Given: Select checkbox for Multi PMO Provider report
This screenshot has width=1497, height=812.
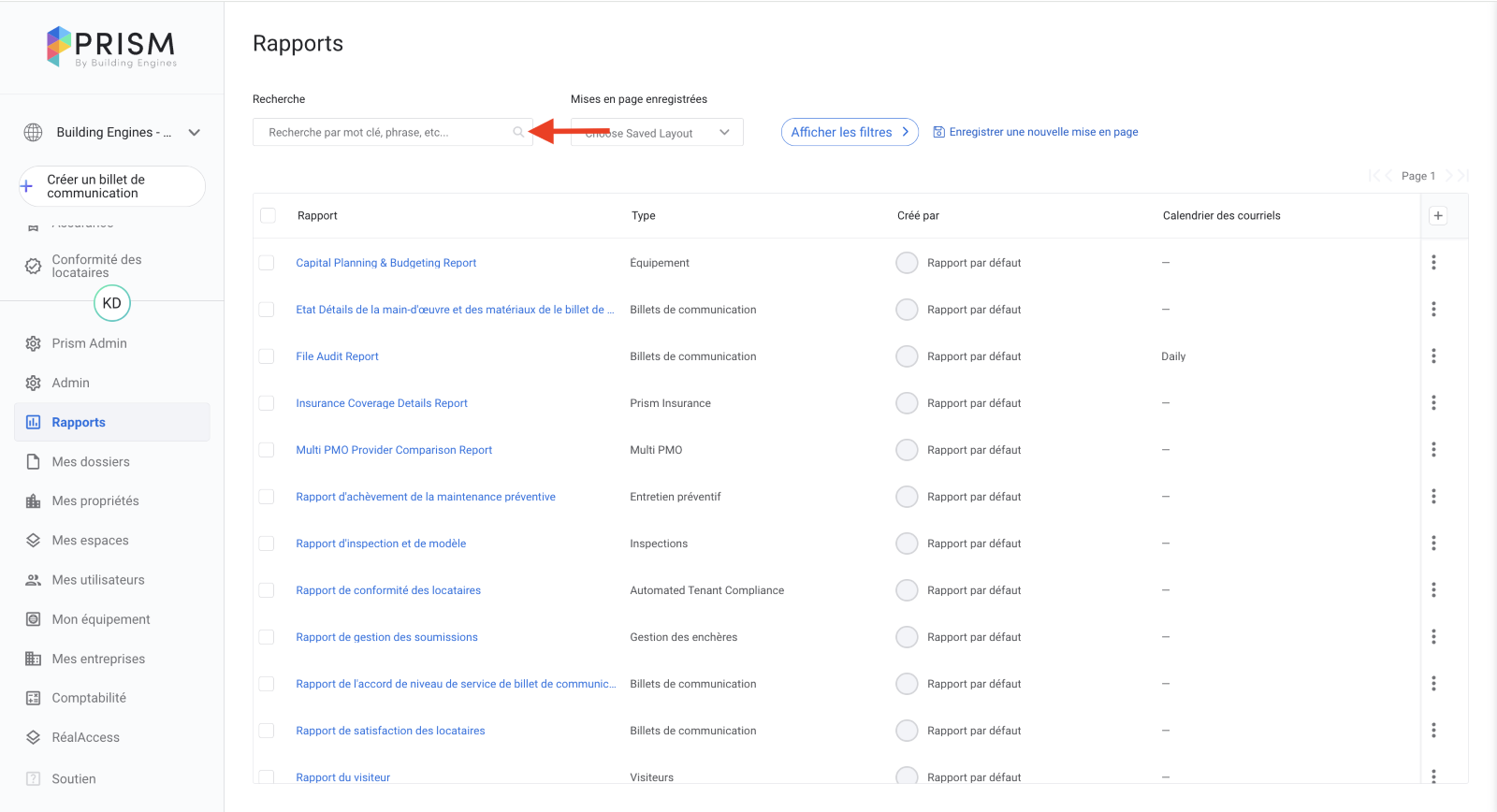Looking at the screenshot, I should pyautogui.click(x=267, y=450).
